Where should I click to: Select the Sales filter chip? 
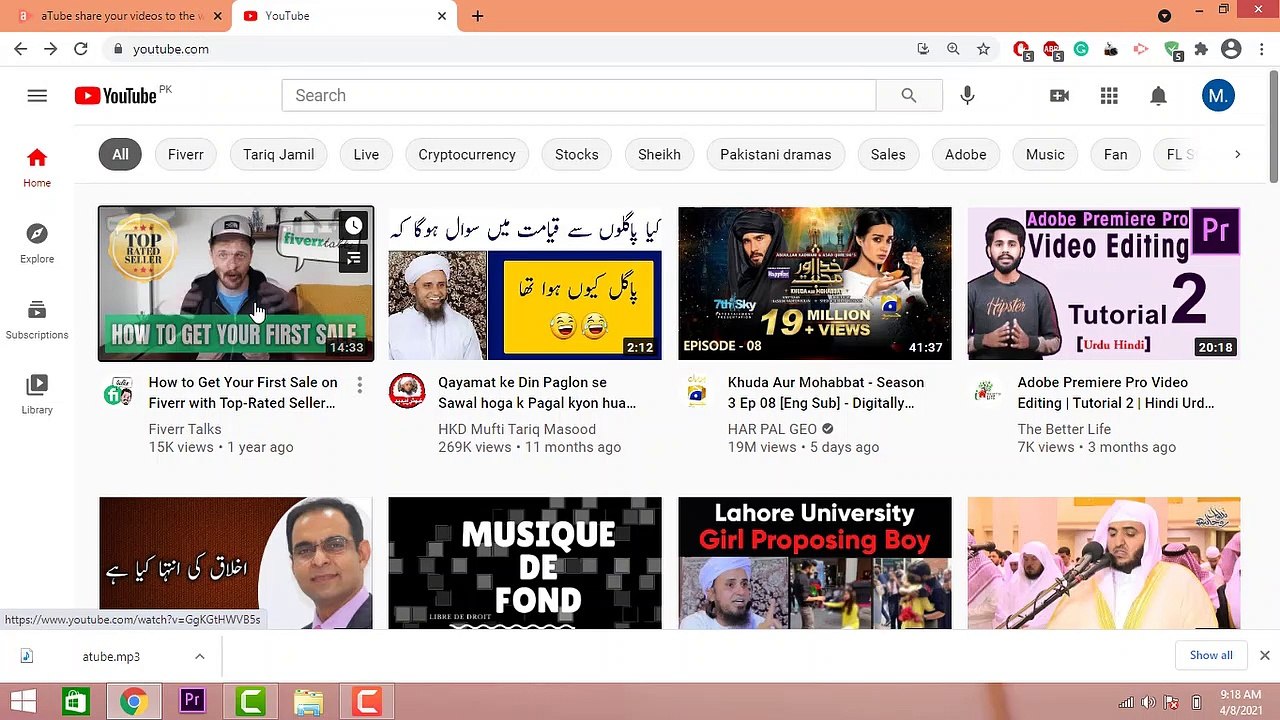coord(888,154)
